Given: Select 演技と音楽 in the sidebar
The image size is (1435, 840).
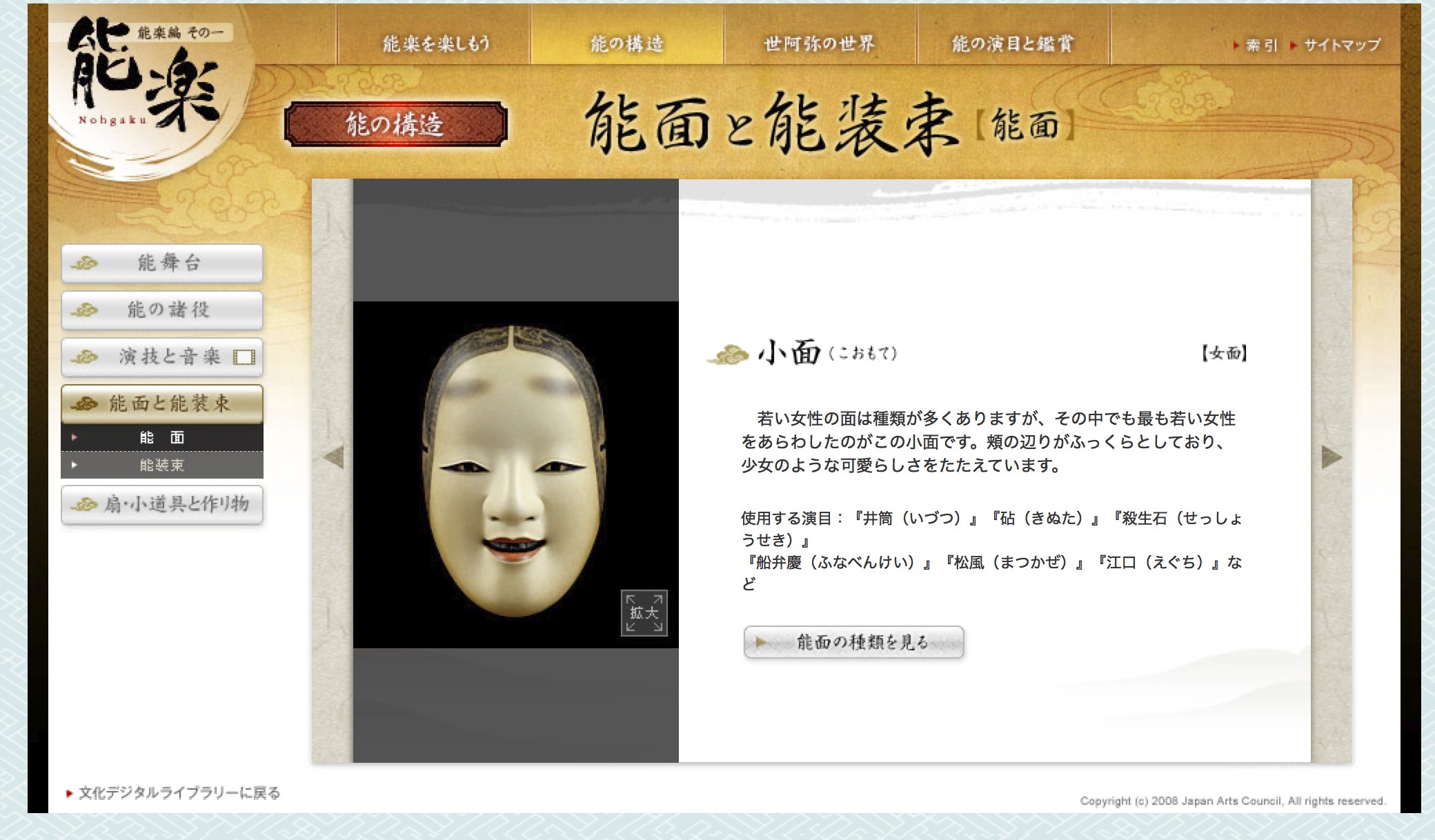Looking at the screenshot, I should [x=162, y=357].
